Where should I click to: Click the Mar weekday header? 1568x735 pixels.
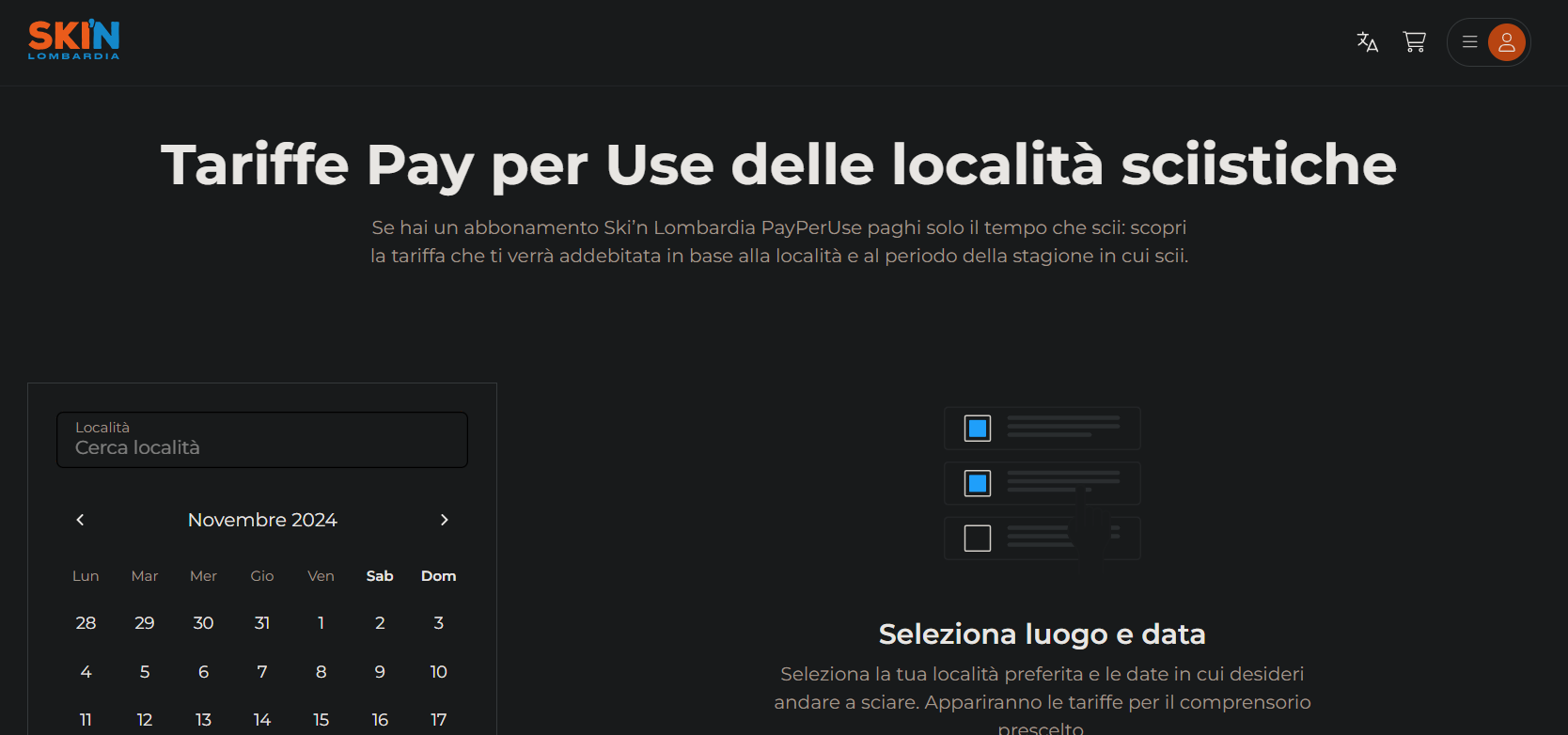coord(145,576)
